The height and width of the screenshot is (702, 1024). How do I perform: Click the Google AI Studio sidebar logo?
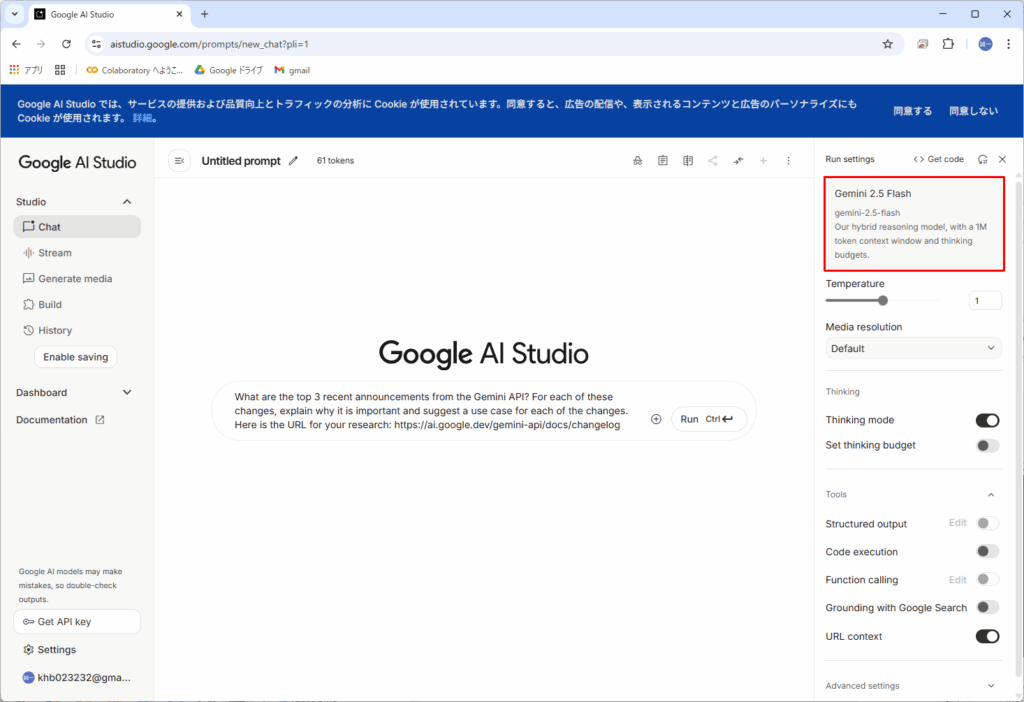coord(77,163)
